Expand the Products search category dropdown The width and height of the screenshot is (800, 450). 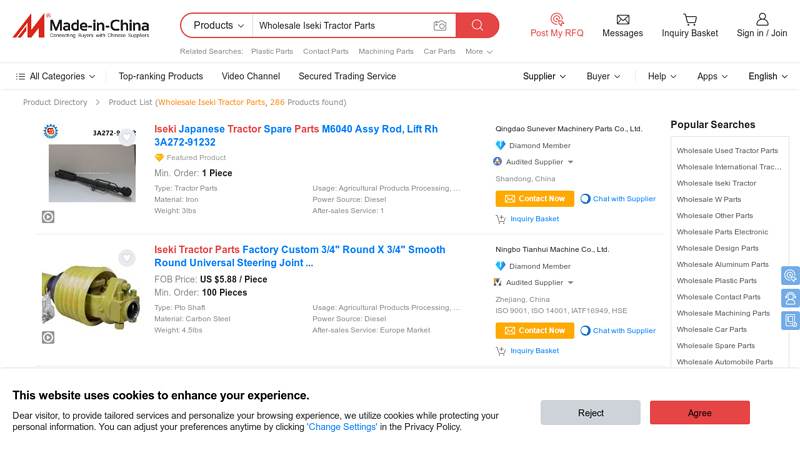click(219, 25)
